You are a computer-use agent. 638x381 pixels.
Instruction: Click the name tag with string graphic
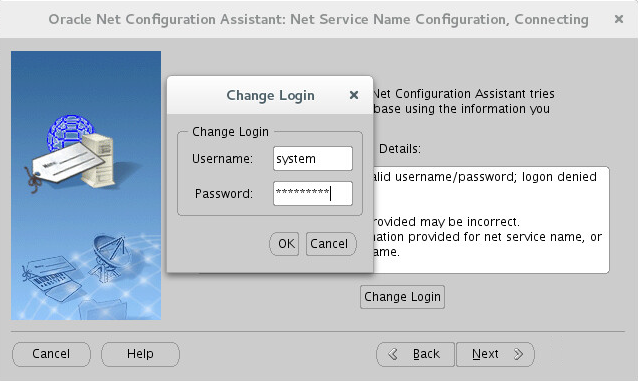(64, 167)
